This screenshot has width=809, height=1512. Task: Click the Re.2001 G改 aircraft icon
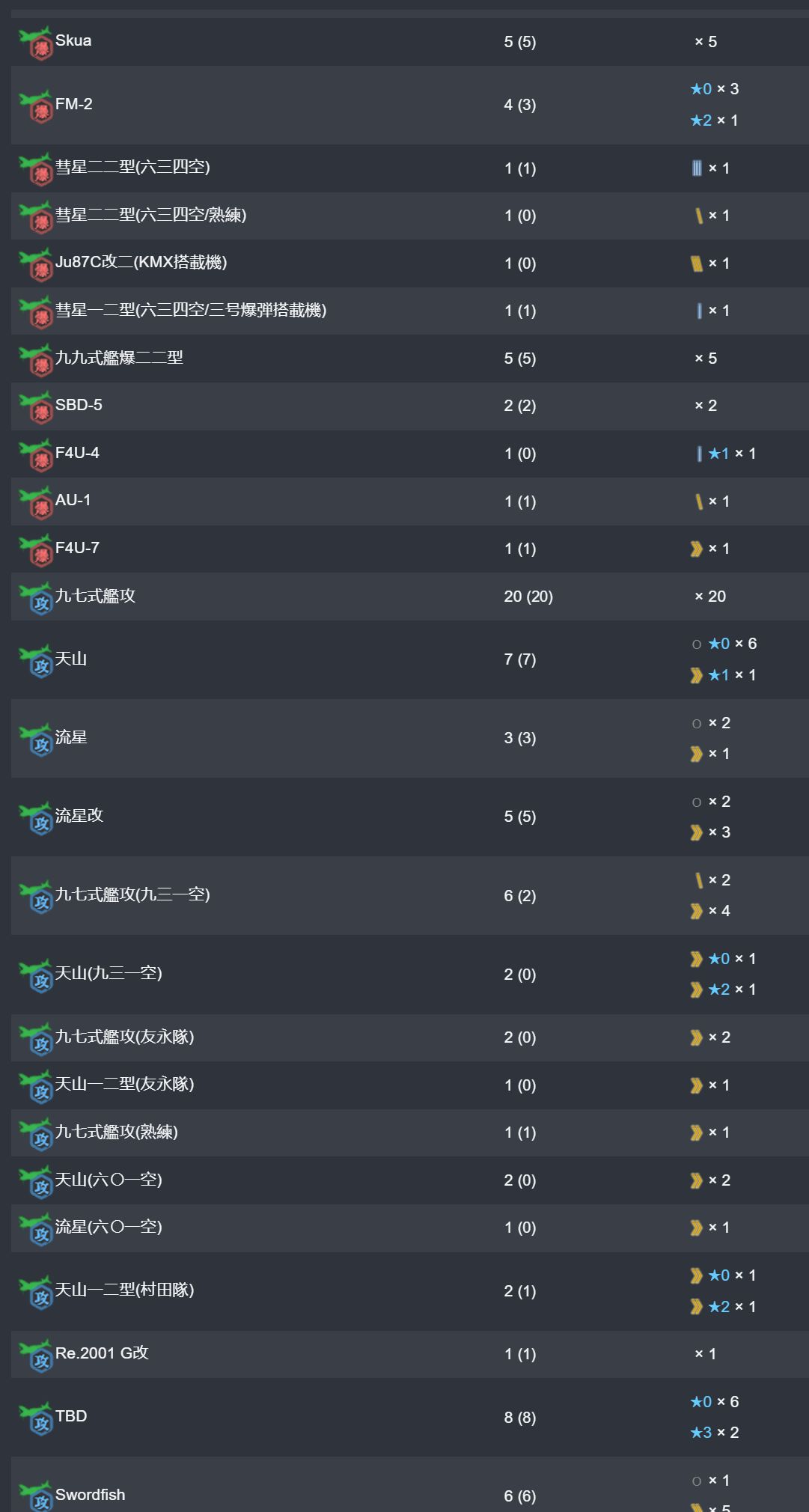point(35,1356)
